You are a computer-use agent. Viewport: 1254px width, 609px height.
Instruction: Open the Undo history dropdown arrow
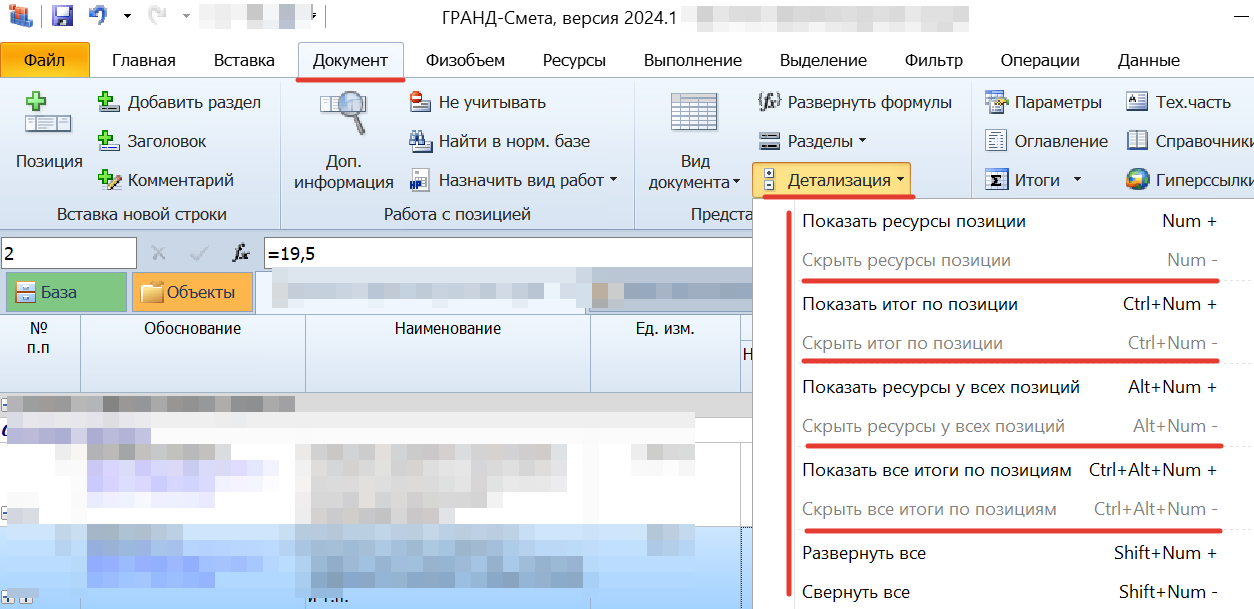(x=126, y=17)
